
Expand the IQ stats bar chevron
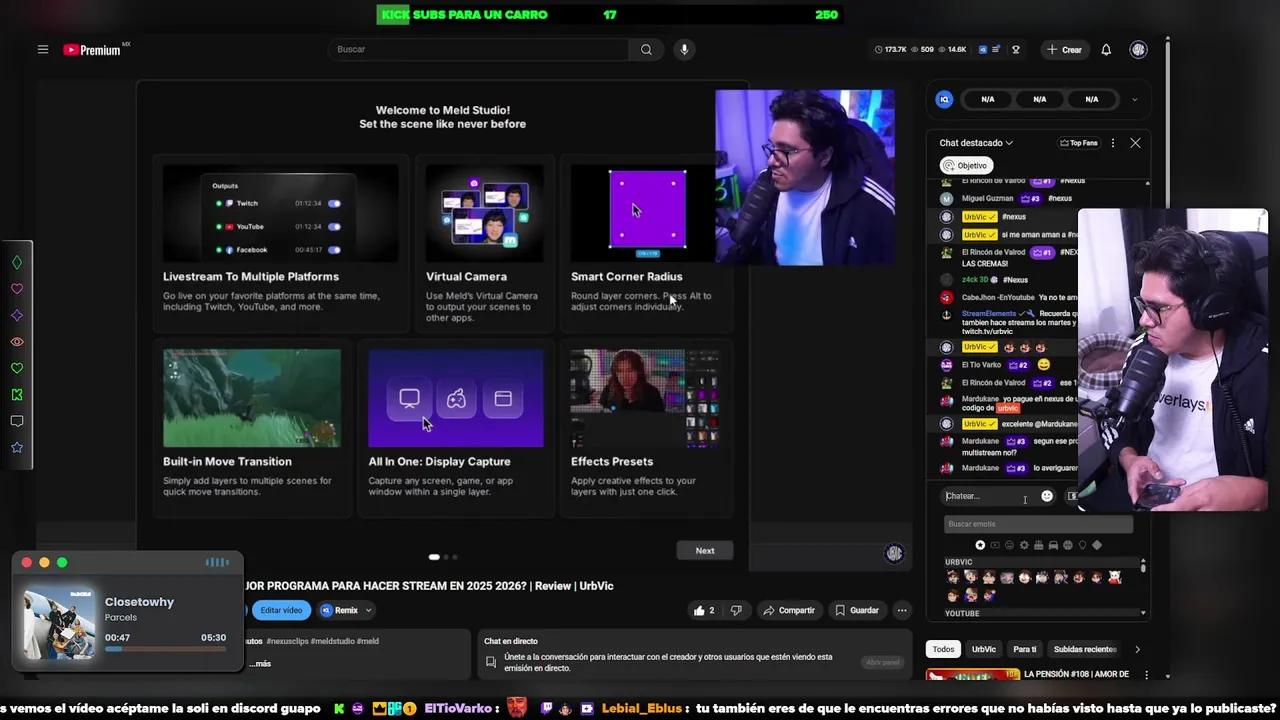[1134, 99]
